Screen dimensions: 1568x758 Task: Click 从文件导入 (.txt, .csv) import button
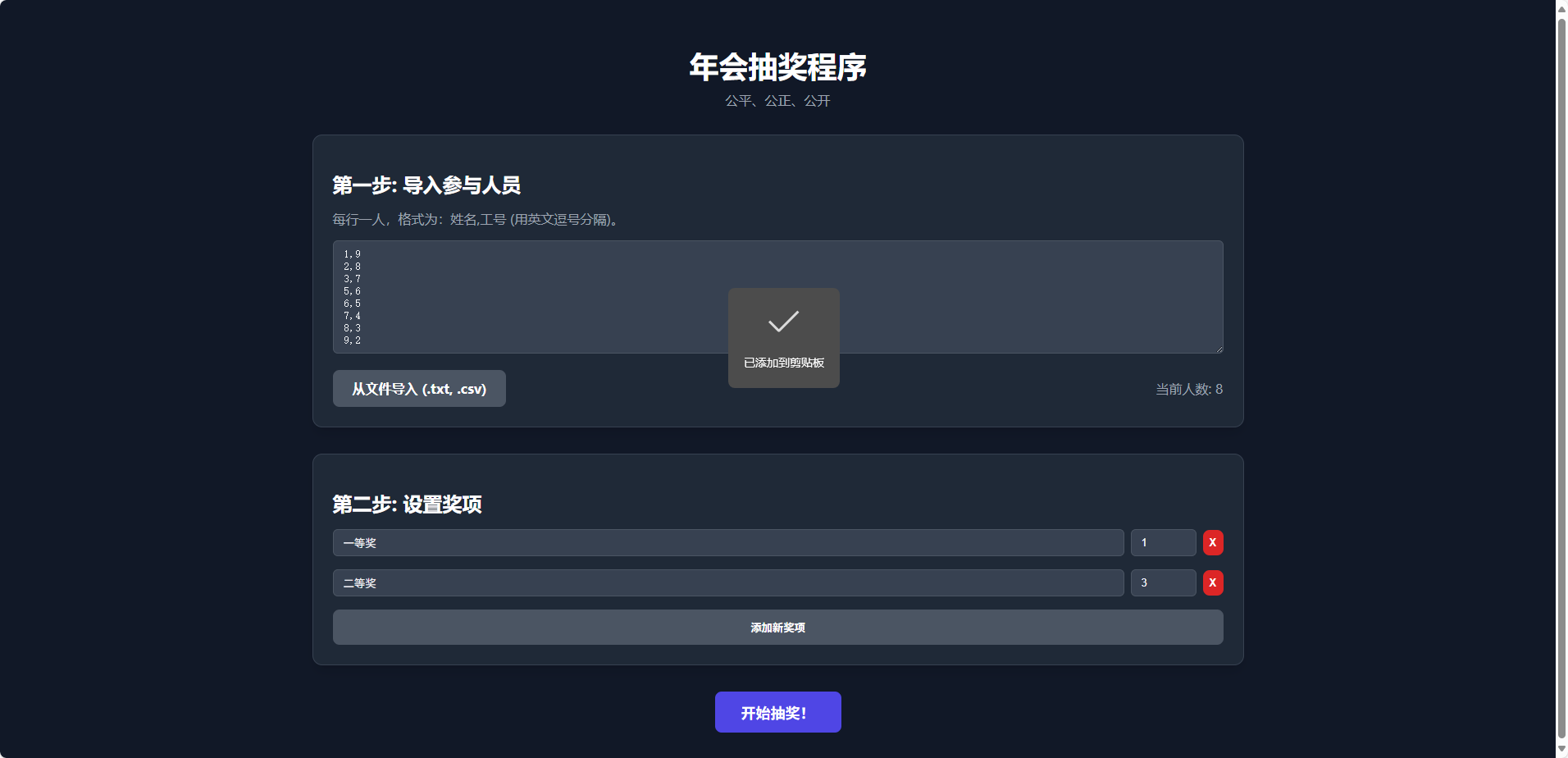coord(418,388)
